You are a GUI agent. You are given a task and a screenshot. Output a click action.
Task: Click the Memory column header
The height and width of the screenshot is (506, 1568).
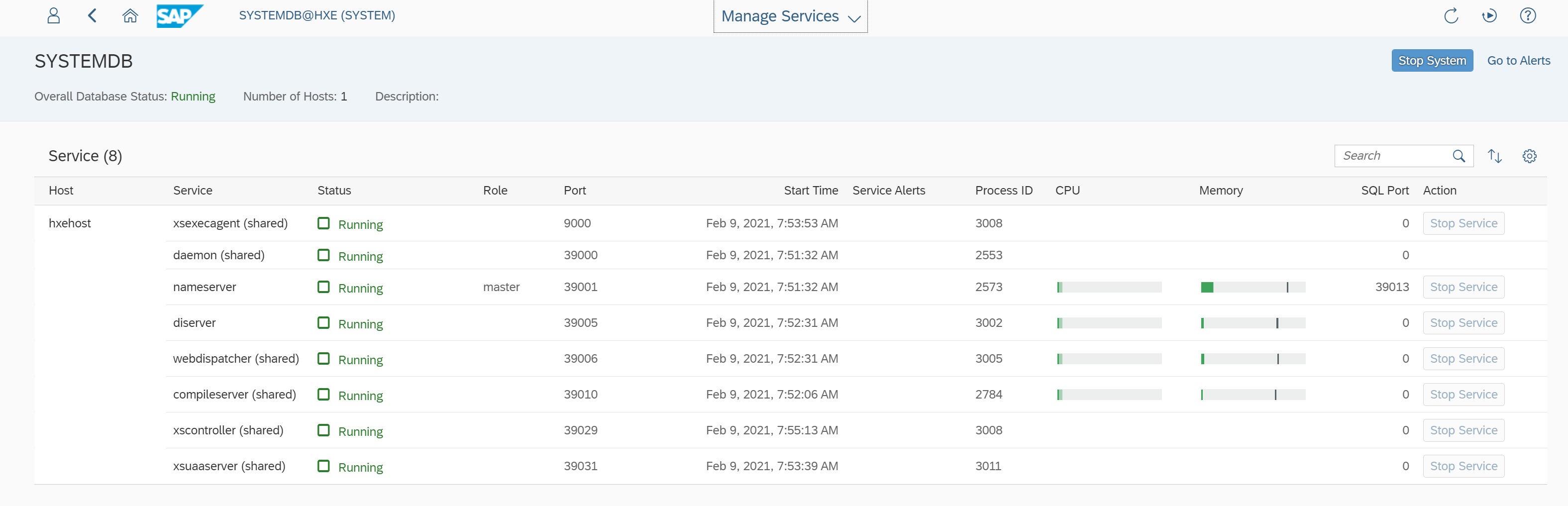tap(1221, 191)
